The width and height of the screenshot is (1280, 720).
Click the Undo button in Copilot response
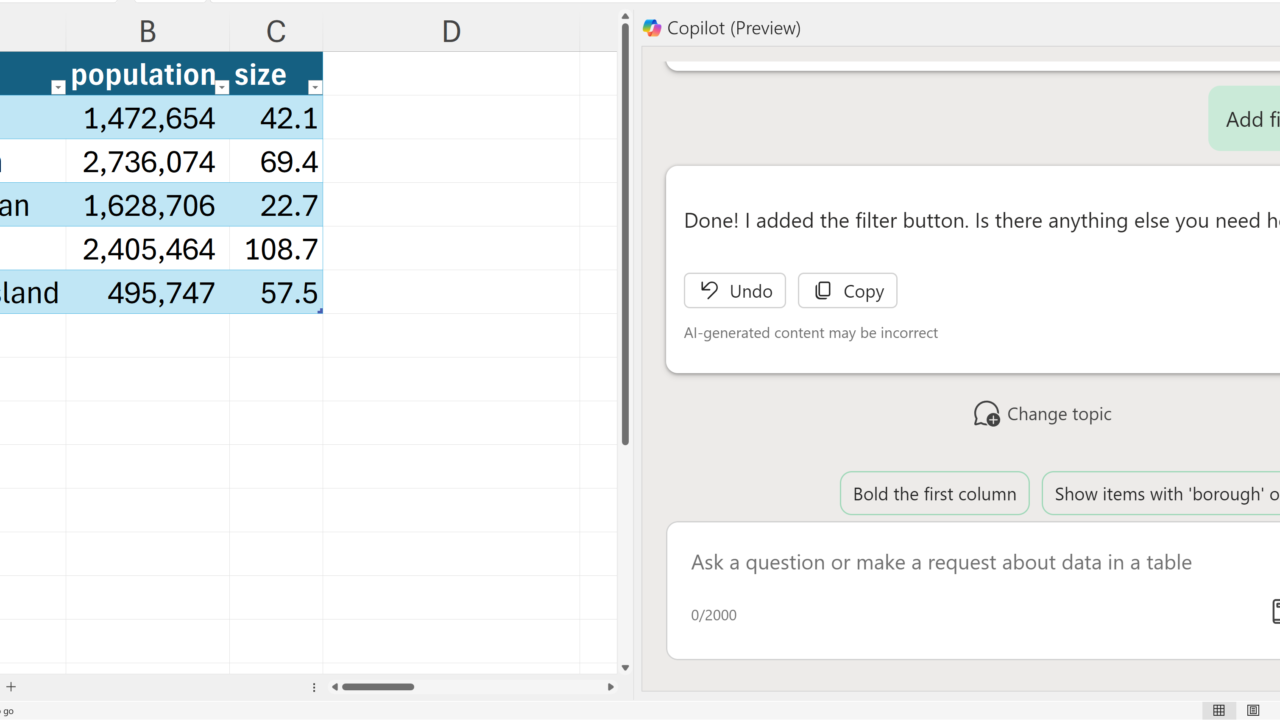[735, 291]
